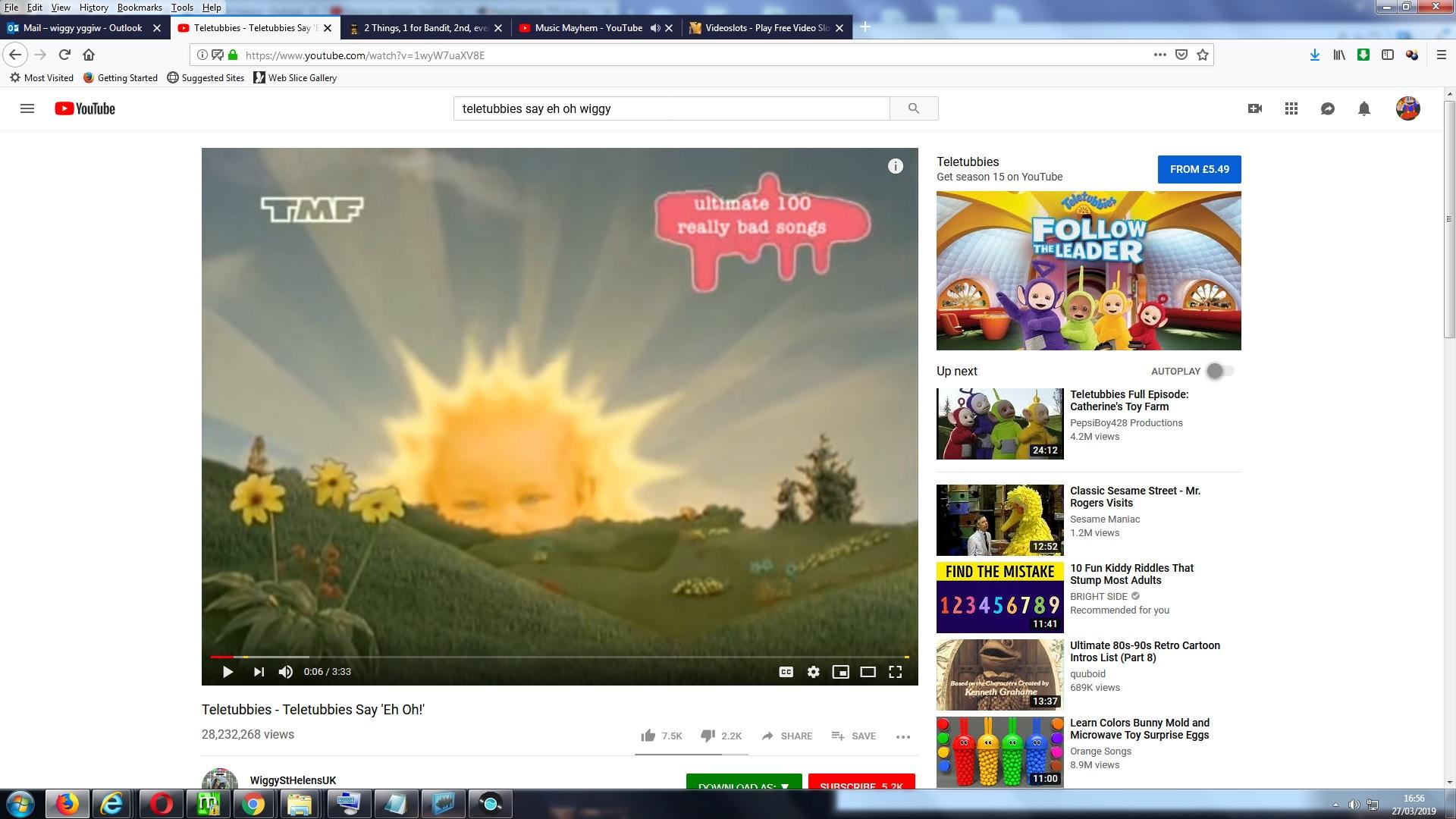Switch to the Mail - Outlook tab
The width and height of the screenshot is (1456, 819).
coord(83,28)
